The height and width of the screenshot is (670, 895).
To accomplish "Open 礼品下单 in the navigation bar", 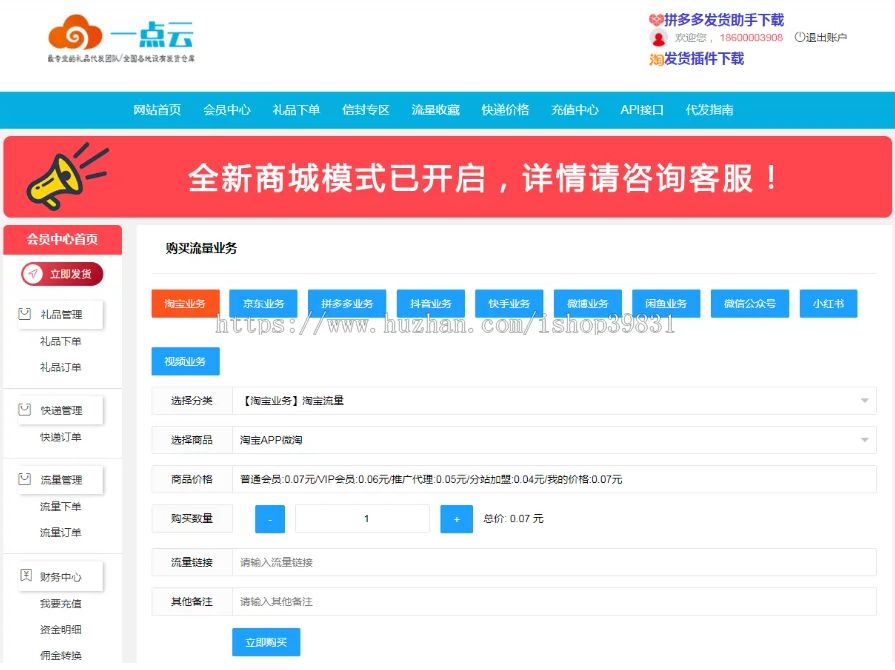I will tap(296, 110).
